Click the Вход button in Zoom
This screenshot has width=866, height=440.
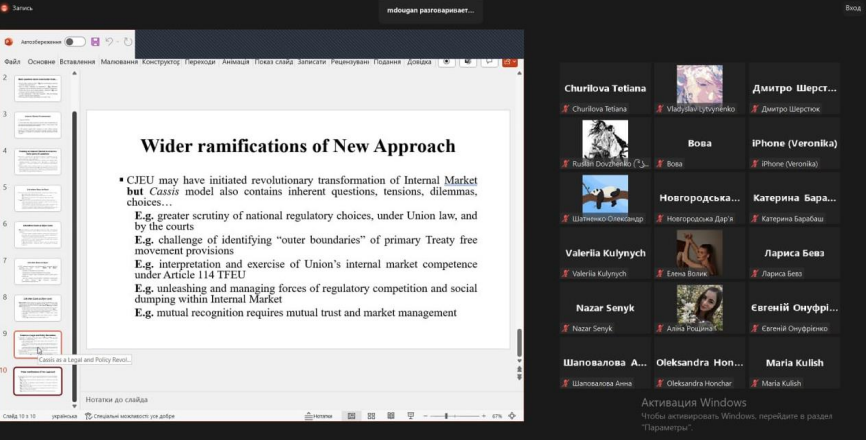pyautogui.click(x=853, y=8)
